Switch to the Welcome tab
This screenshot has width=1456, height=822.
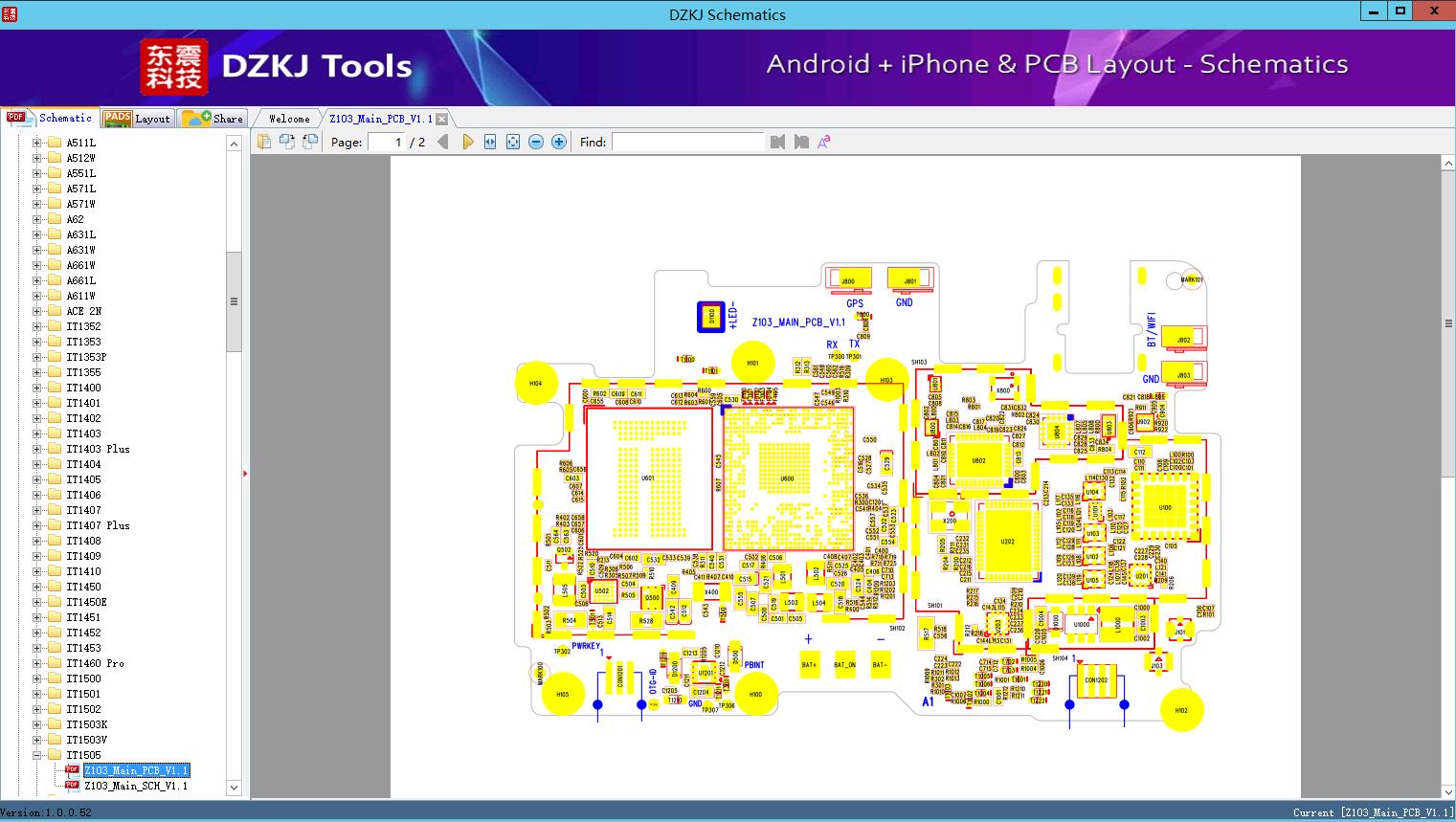tap(288, 119)
